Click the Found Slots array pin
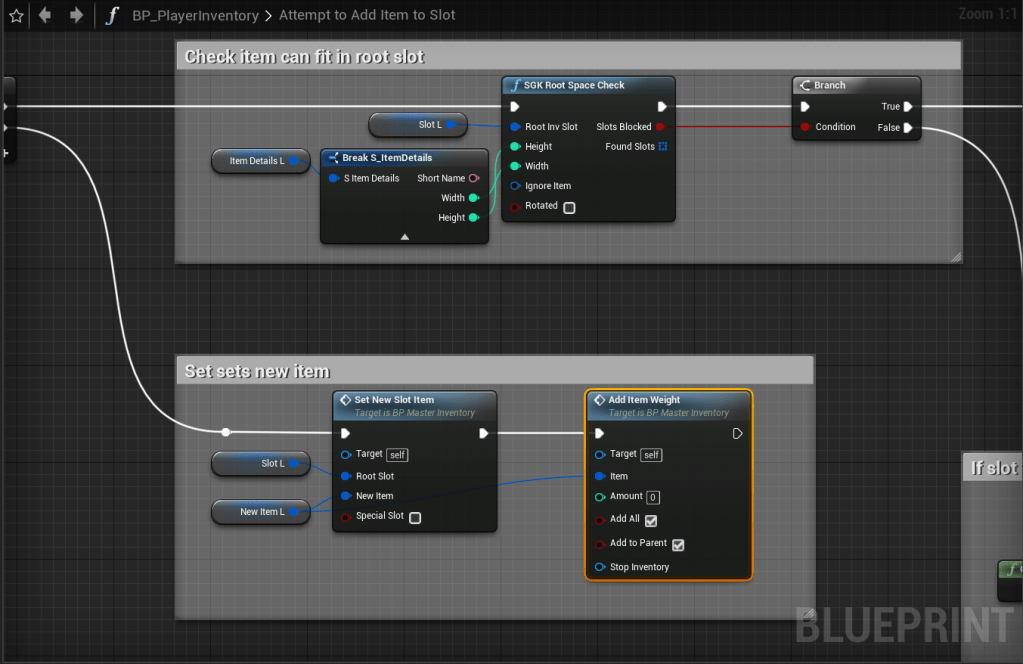Screen dimensions: 1023x664 662,146
